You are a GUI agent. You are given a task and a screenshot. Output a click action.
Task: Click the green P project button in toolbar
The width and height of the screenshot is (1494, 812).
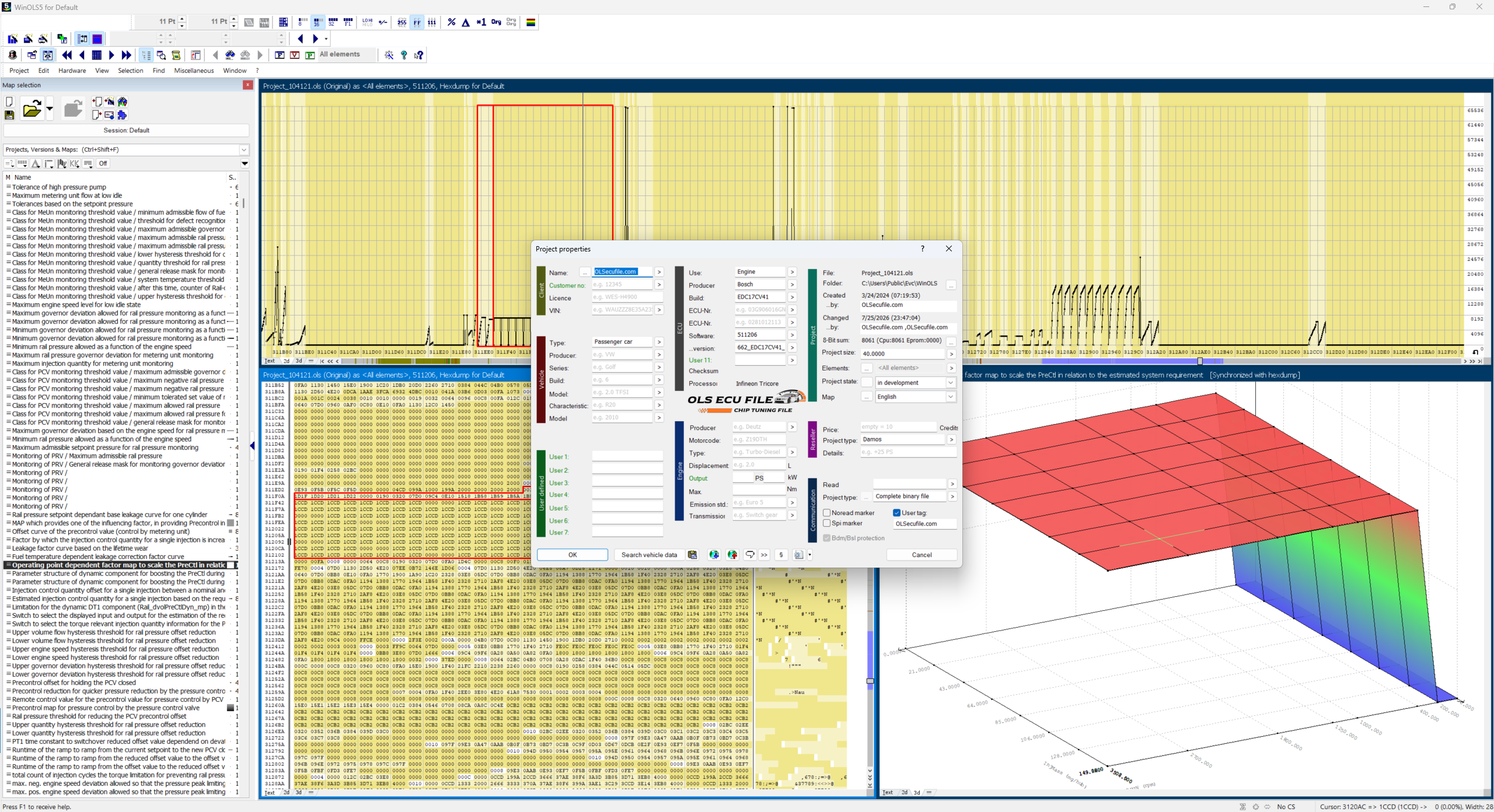pos(310,55)
